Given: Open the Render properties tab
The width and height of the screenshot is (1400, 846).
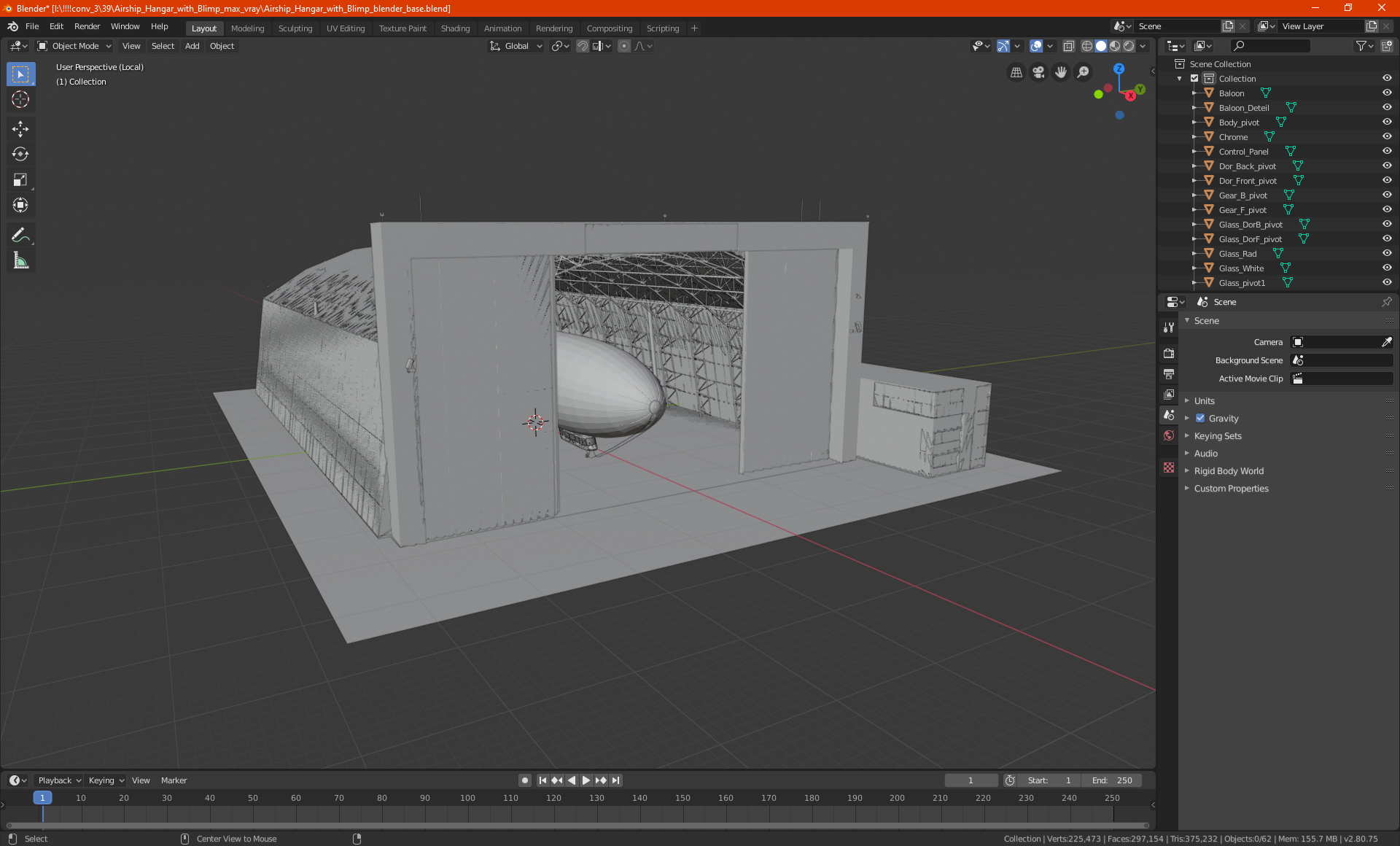Looking at the screenshot, I should (1169, 353).
